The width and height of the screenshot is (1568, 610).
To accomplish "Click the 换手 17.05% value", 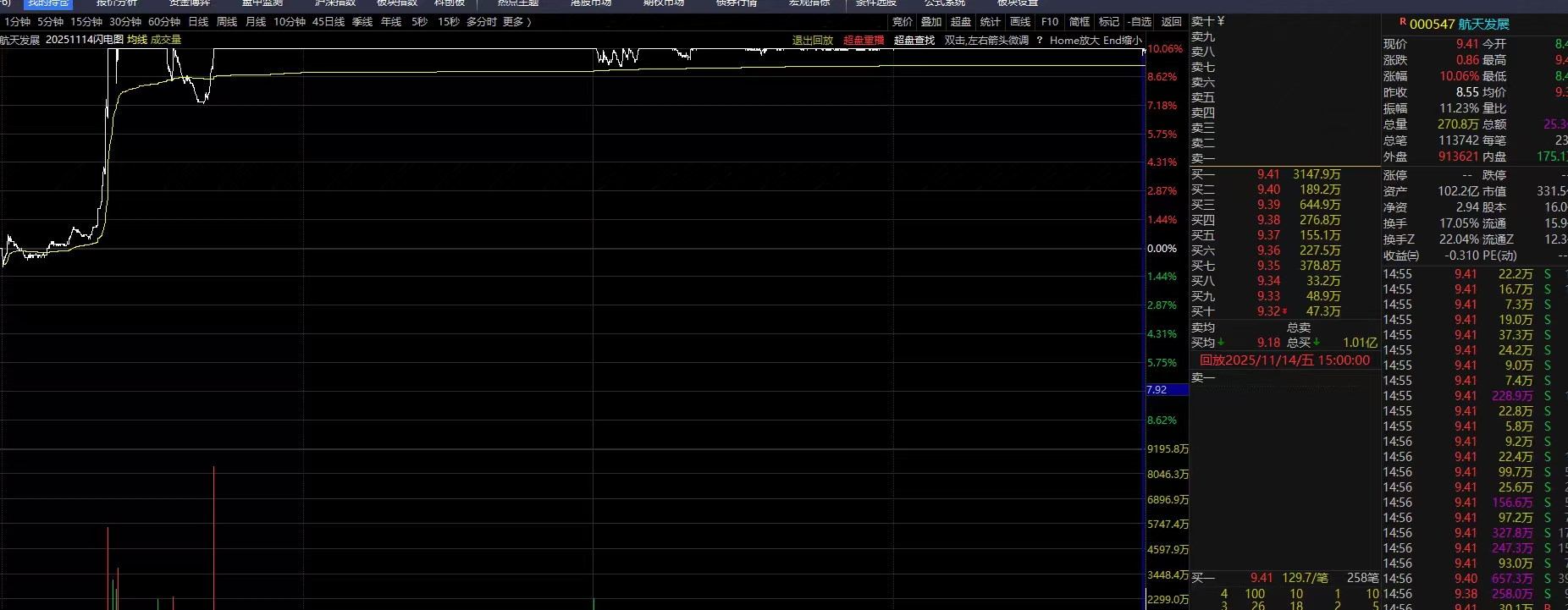I will click(1460, 223).
